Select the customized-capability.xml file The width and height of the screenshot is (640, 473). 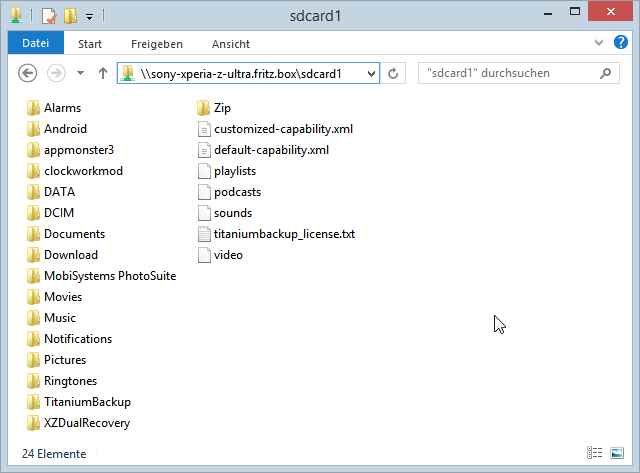(276, 129)
